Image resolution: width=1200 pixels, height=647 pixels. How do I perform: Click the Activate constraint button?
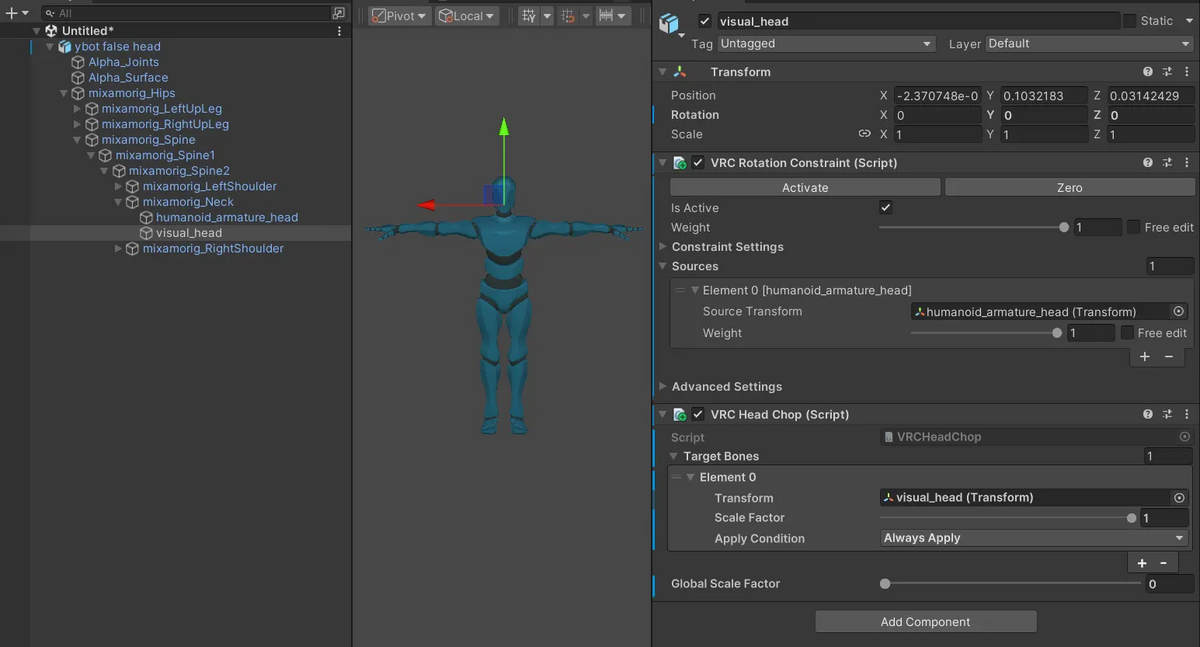tap(805, 187)
